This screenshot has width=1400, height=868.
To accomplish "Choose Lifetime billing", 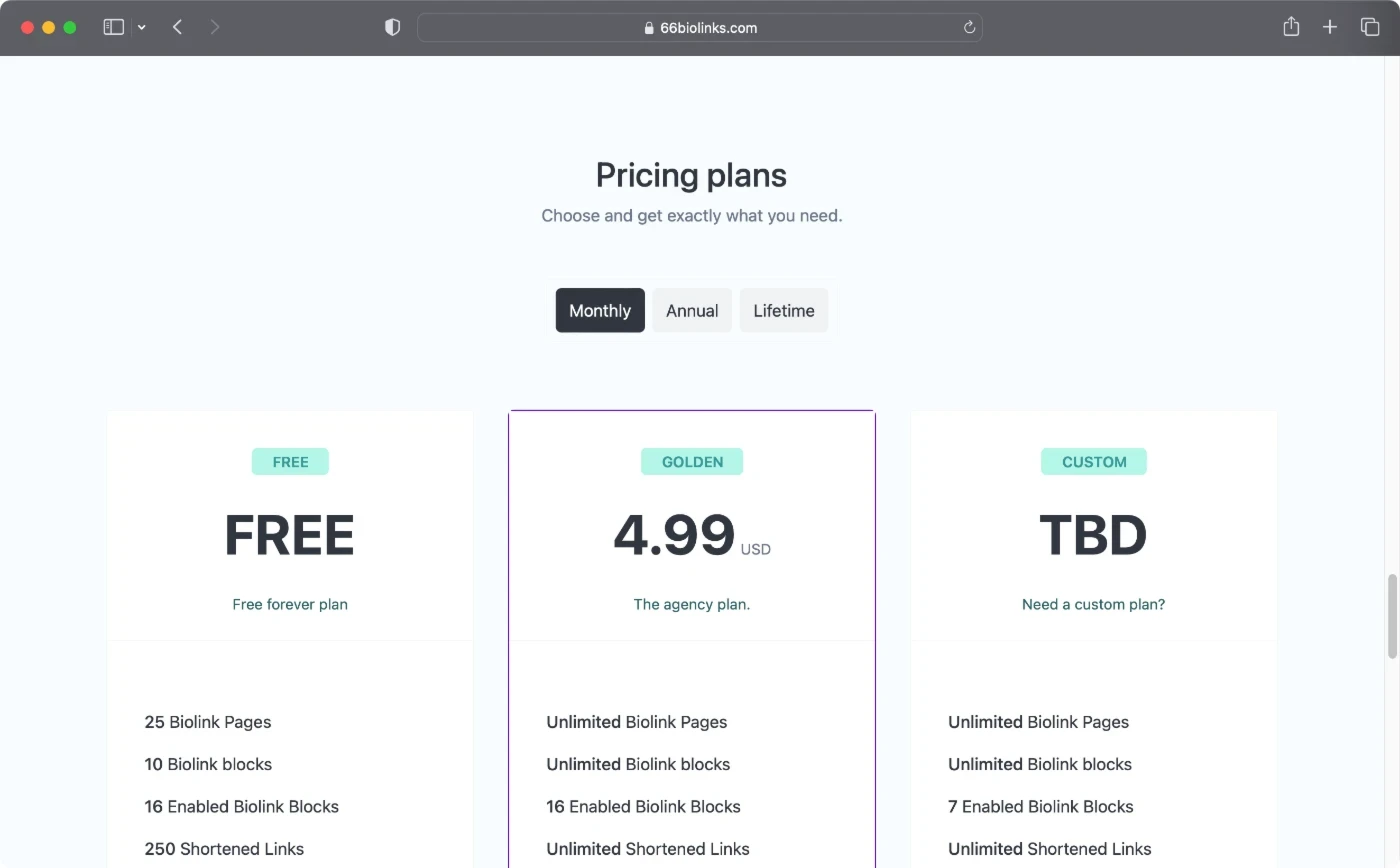I will point(783,310).
